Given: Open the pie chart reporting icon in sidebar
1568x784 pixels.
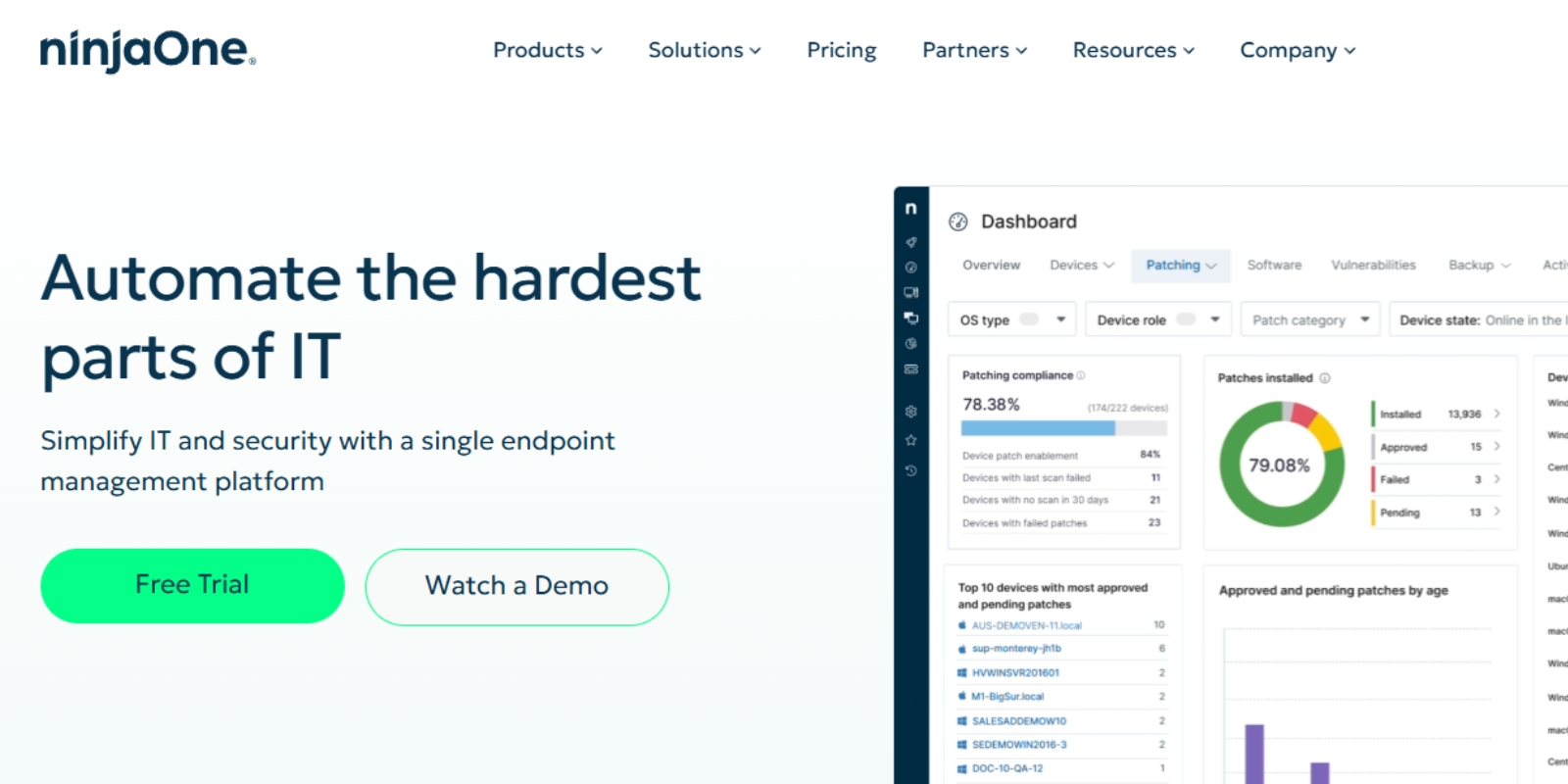Looking at the screenshot, I should pos(911,343).
